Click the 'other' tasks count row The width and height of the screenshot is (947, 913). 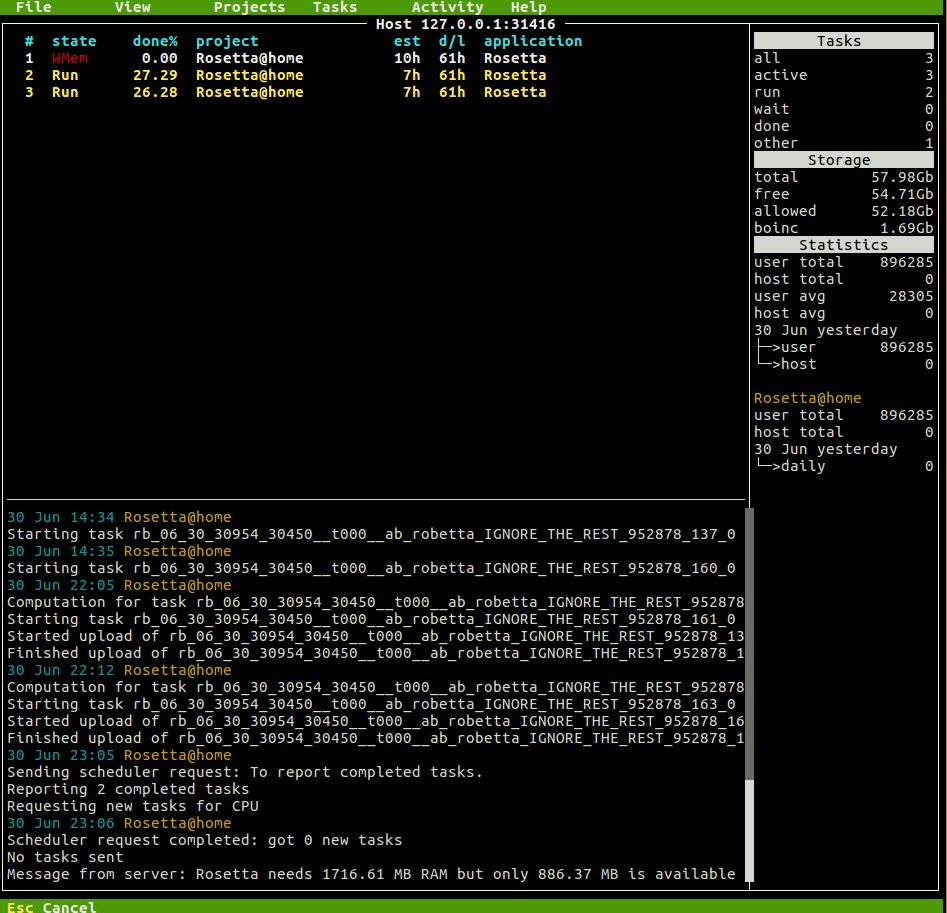coord(843,143)
